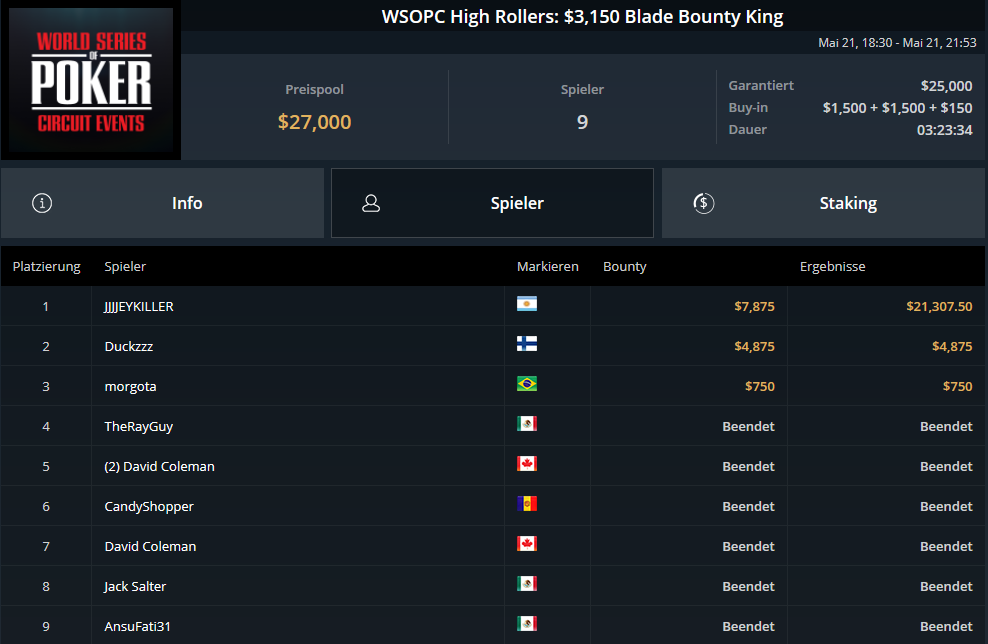988x644 pixels.
Task: Click the Andorra flag next to CandyShopper
Action: 527,503
